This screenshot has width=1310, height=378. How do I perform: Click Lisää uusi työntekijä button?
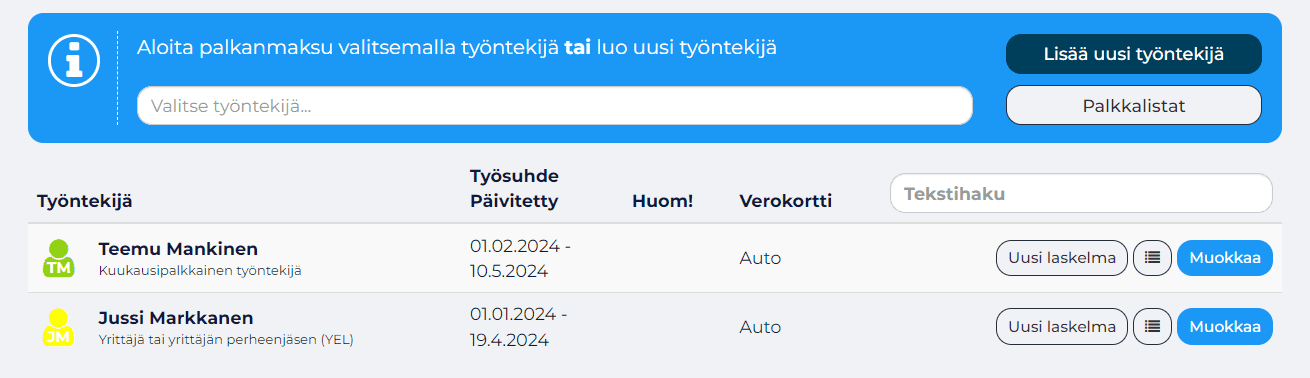(x=1133, y=54)
